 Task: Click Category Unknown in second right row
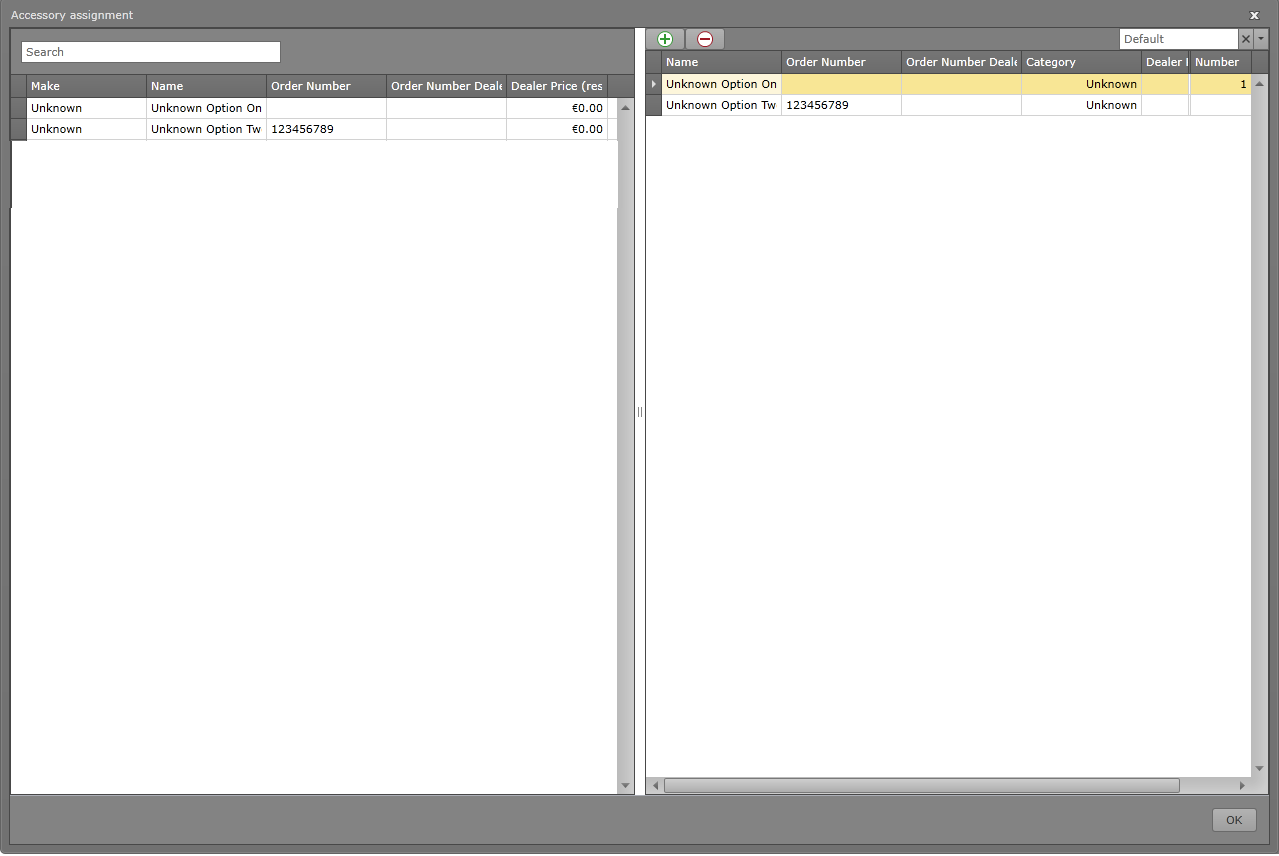[x=1081, y=105]
